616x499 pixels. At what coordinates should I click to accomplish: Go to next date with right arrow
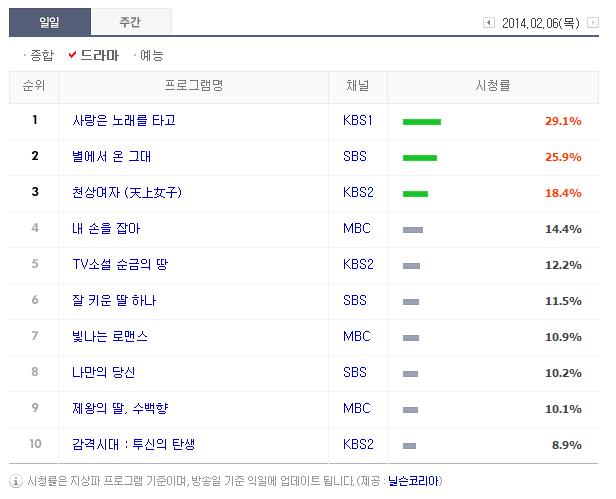click(x=593, y=22)
